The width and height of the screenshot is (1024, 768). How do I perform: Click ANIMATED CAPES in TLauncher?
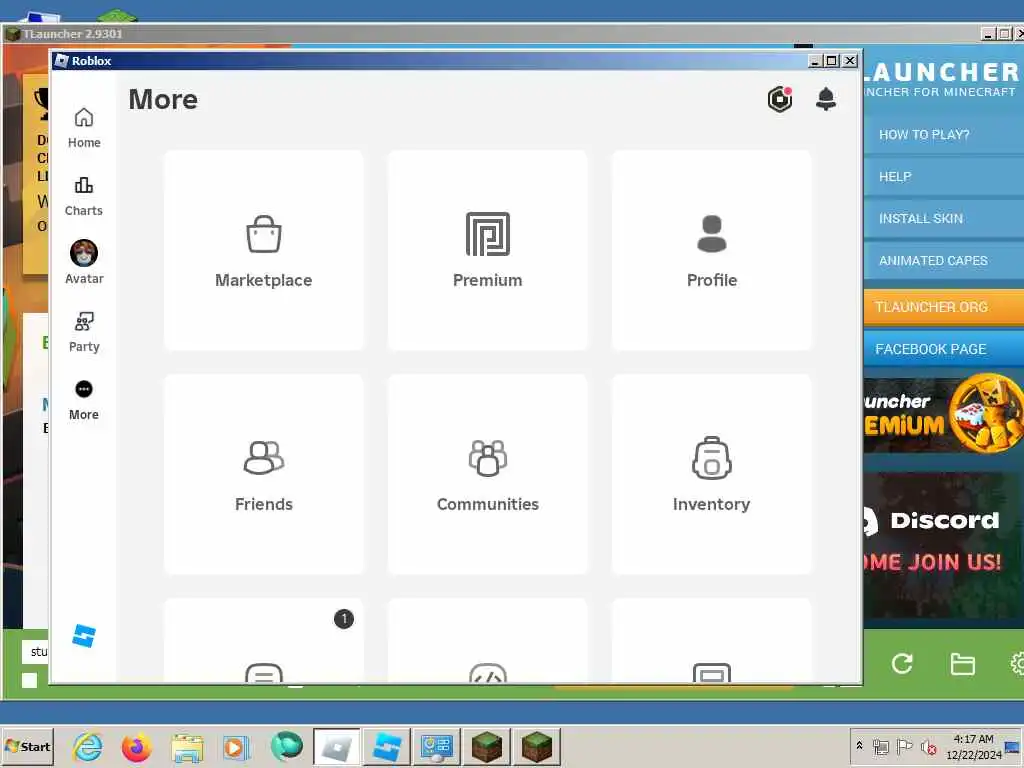(x=944, y=260)
